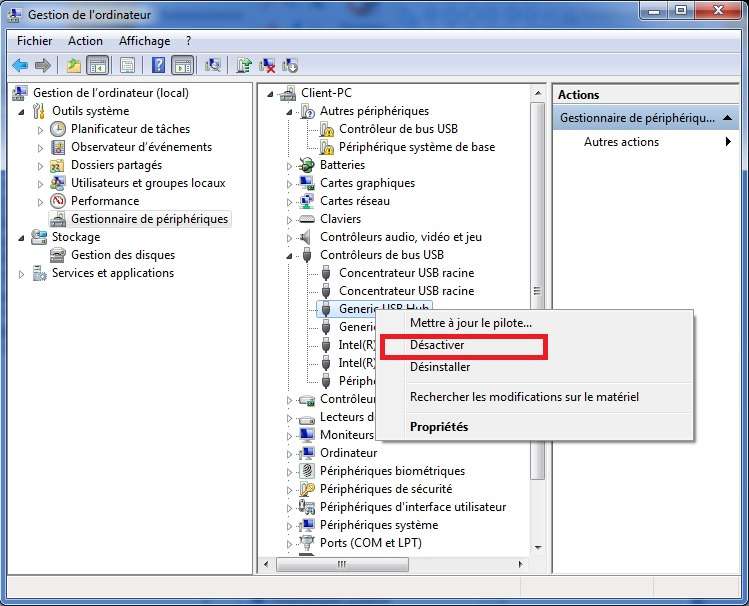The image size is (749, 606).
Task: Click the Properties toolbar icon
Action: tap(127, 65)
